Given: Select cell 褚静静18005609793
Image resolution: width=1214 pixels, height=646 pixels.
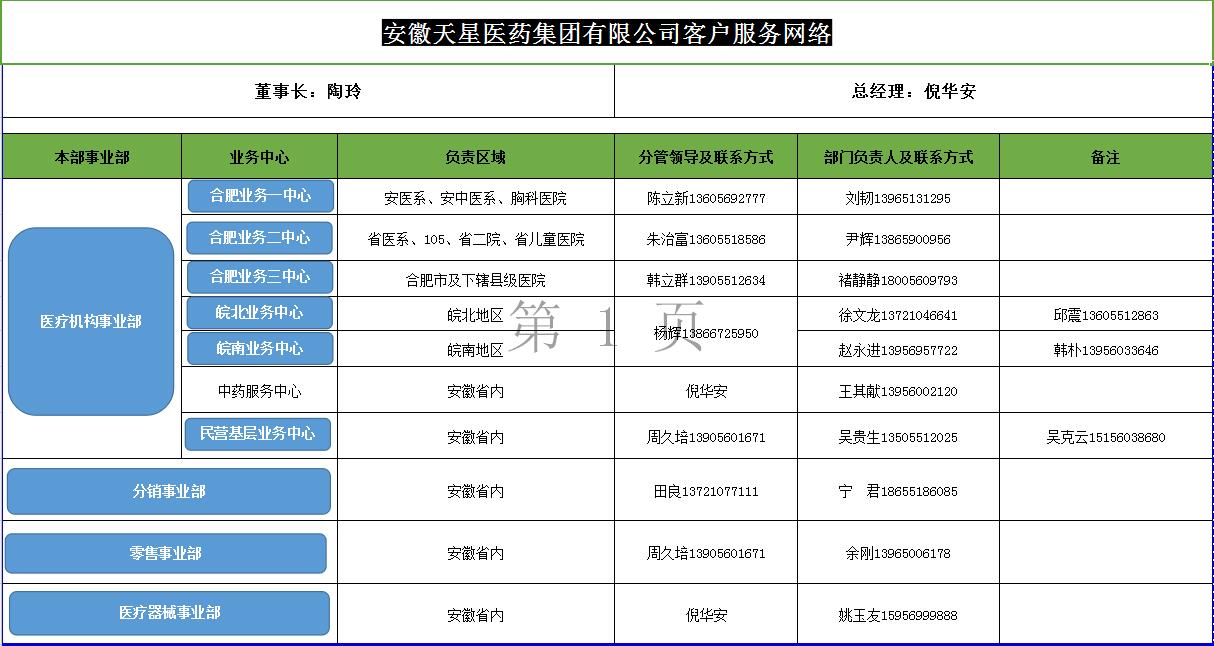Looking at the screenshot, I should pos(898,280).
